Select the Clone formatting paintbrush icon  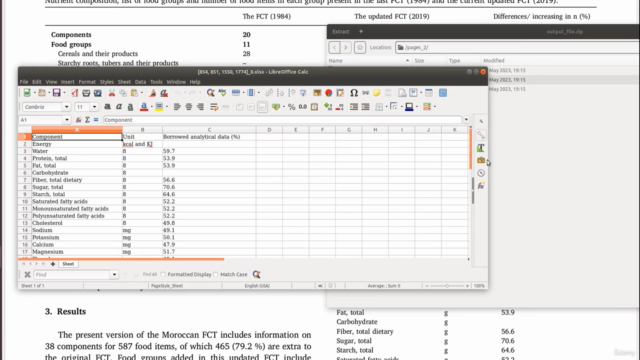[153, 93]
